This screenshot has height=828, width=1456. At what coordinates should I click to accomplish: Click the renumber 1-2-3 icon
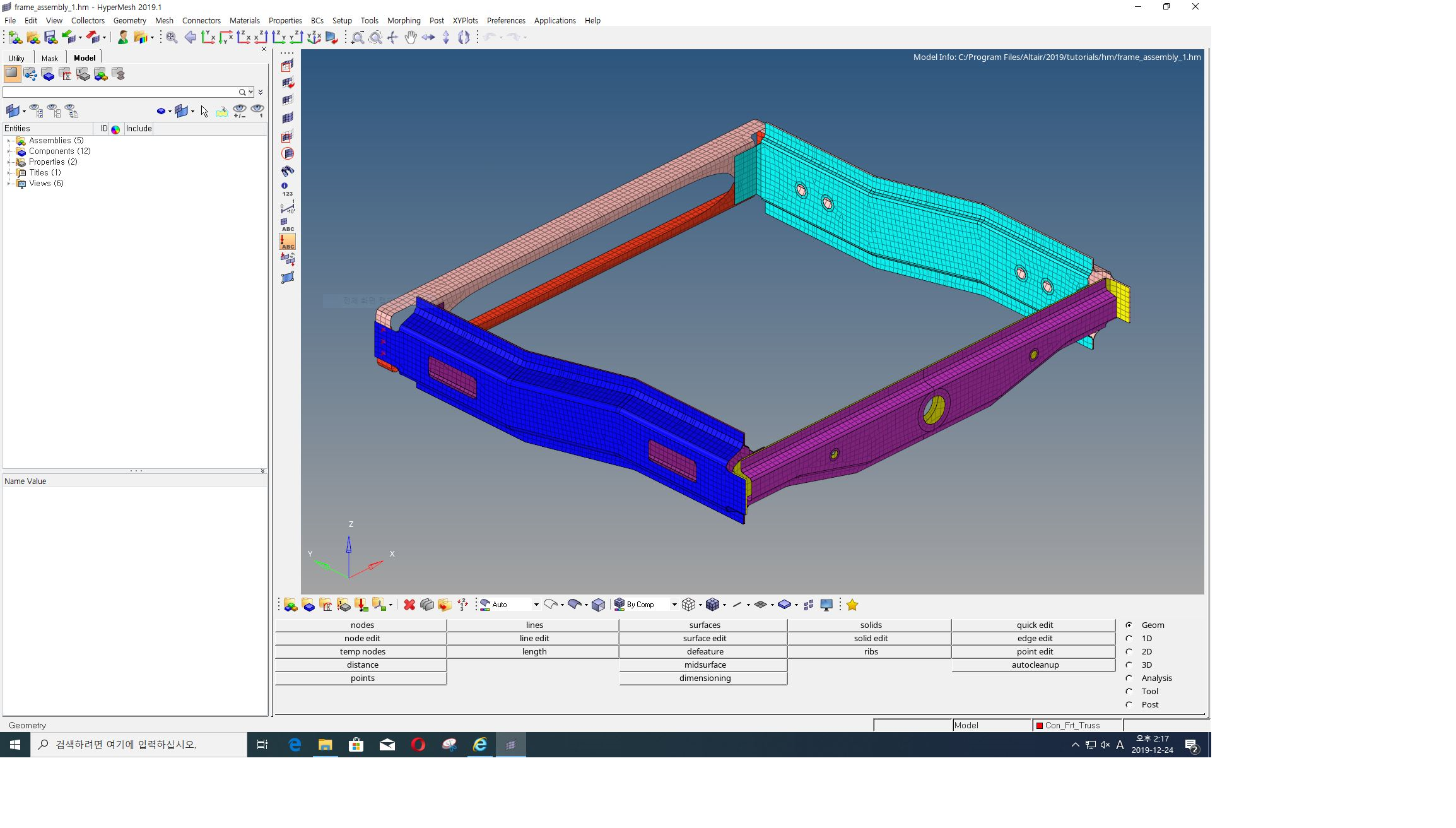click(x=462, y=605)
